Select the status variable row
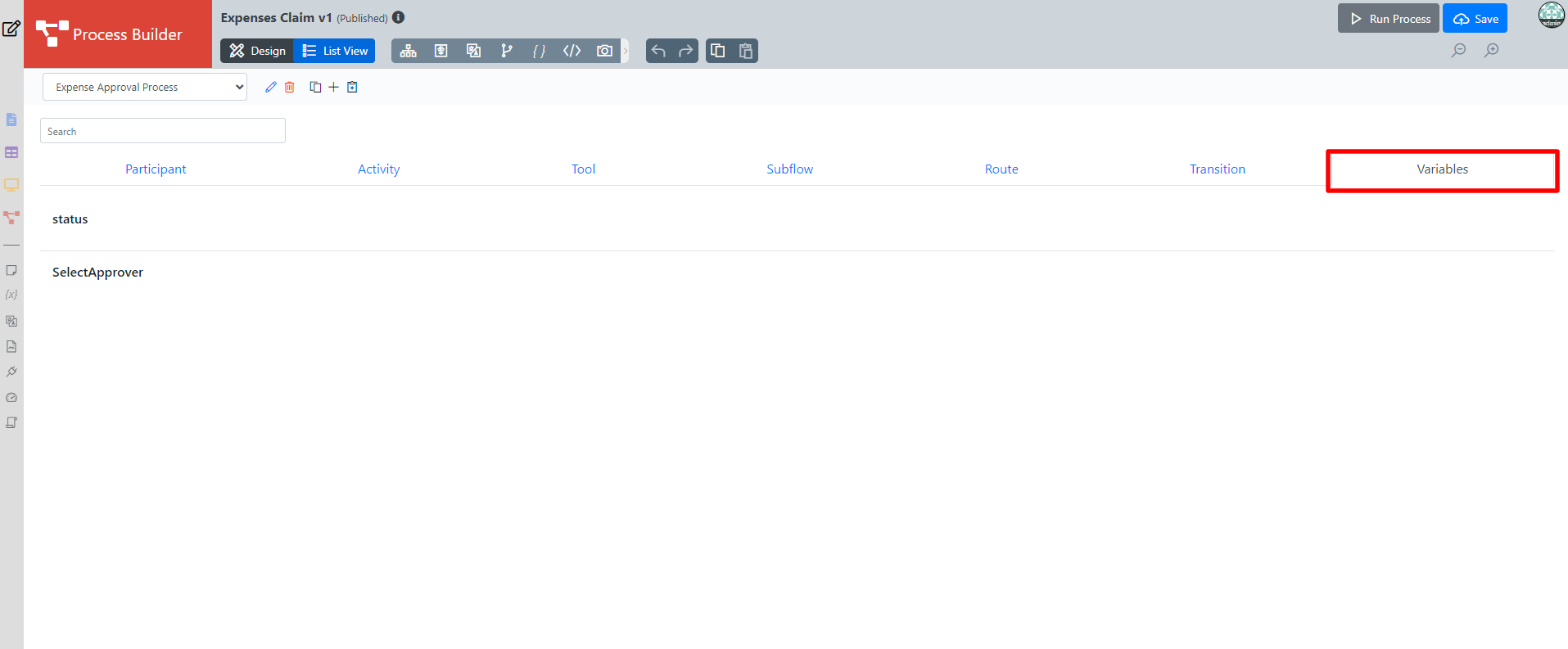 (797, 219)
